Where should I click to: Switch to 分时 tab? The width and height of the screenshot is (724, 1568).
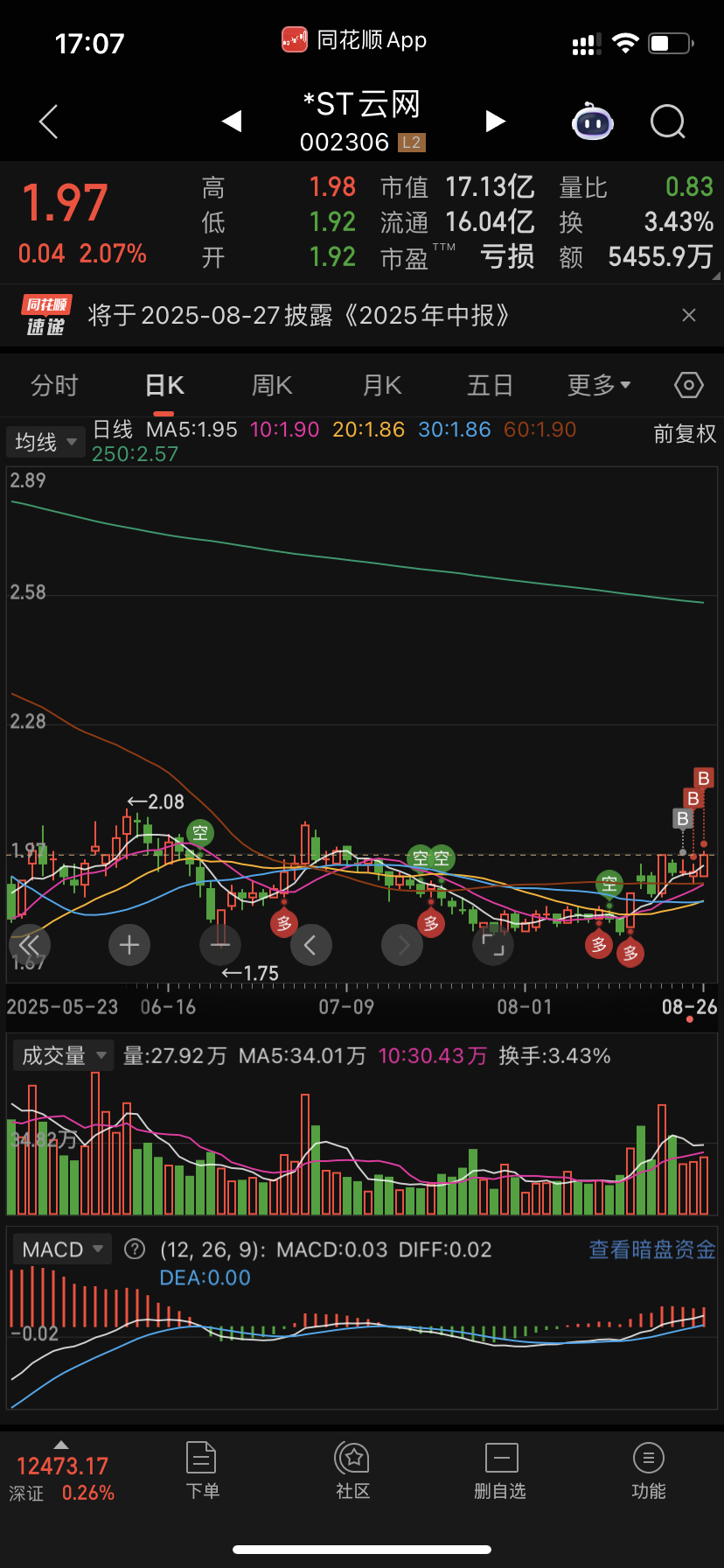pyautogui.click(x=55, y=386)
